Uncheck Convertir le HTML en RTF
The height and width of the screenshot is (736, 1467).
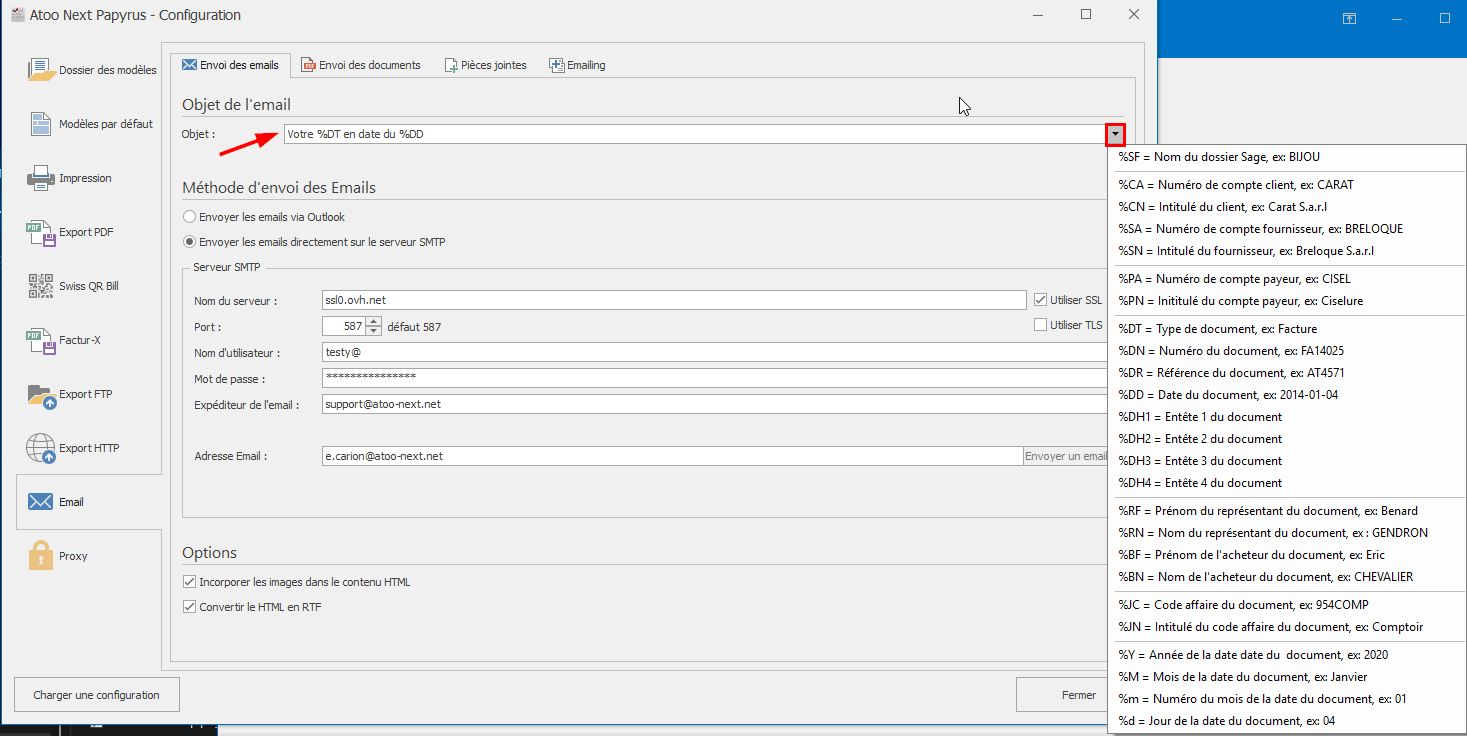(x=190, y=607)
